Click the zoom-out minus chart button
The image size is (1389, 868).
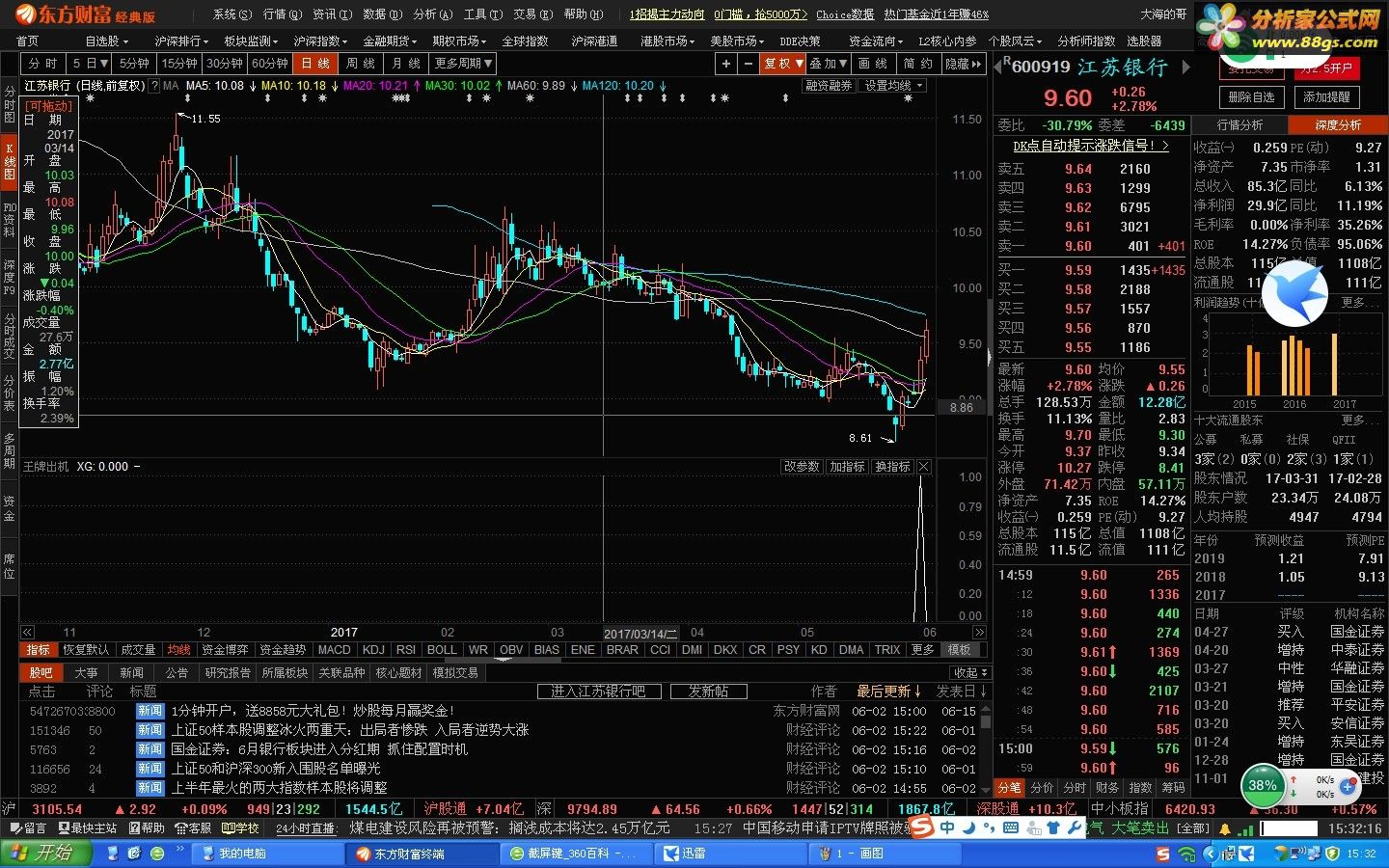(x=748, y=64)
